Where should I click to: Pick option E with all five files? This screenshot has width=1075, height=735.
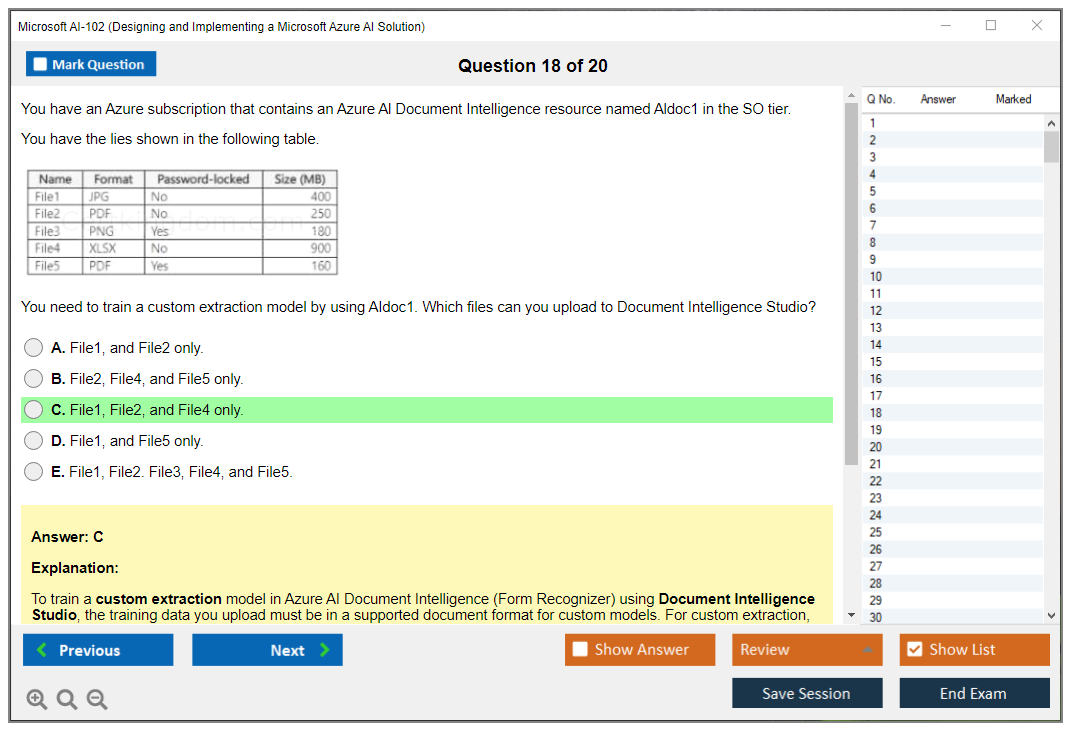(x=34, y=472)
